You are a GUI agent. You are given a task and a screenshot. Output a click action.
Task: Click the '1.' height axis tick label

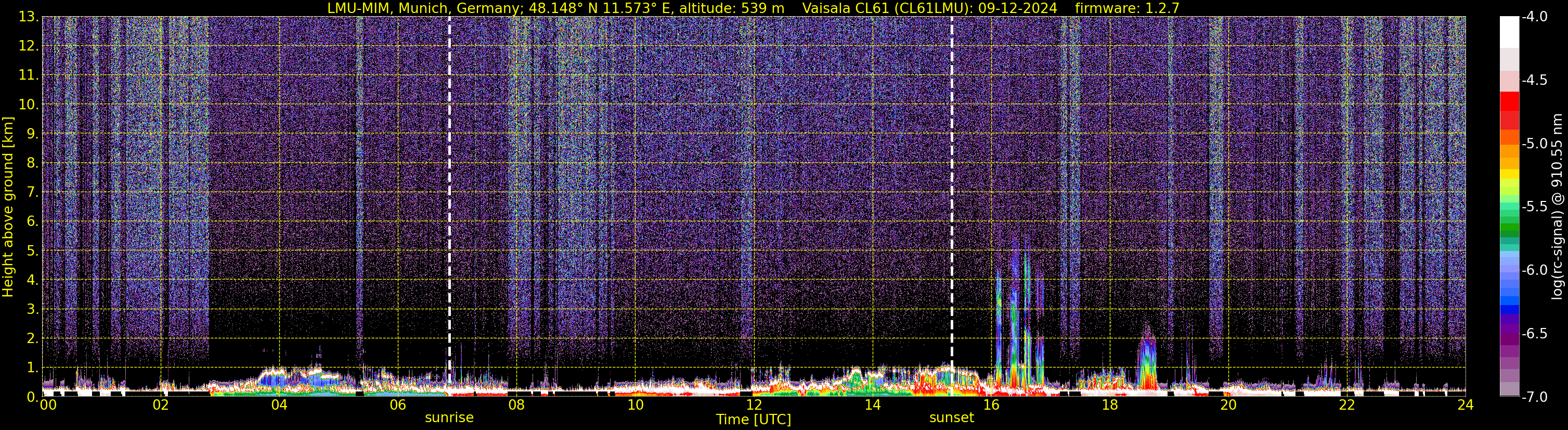point(32,368)
